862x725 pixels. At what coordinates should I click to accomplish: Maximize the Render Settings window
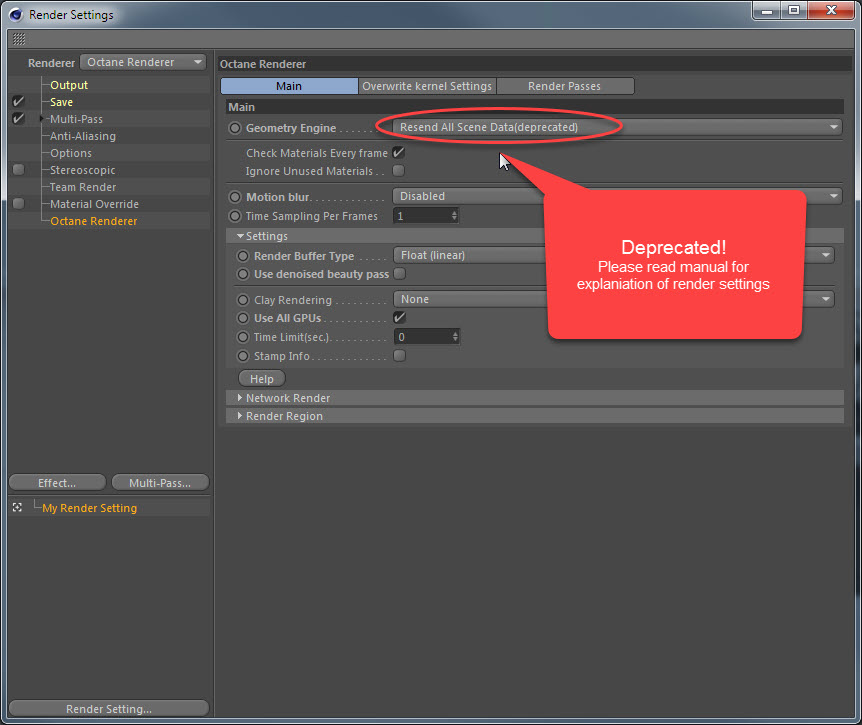tap(794, 10)
